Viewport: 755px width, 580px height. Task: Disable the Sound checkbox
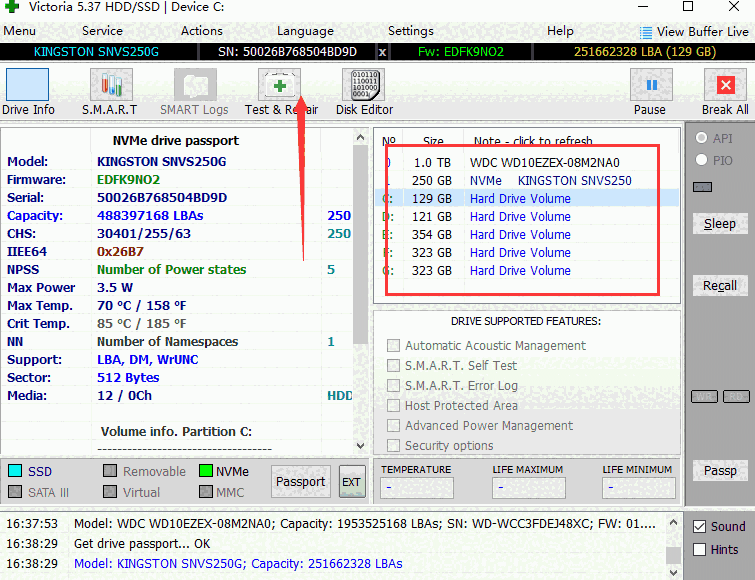[x=700, y=527]
